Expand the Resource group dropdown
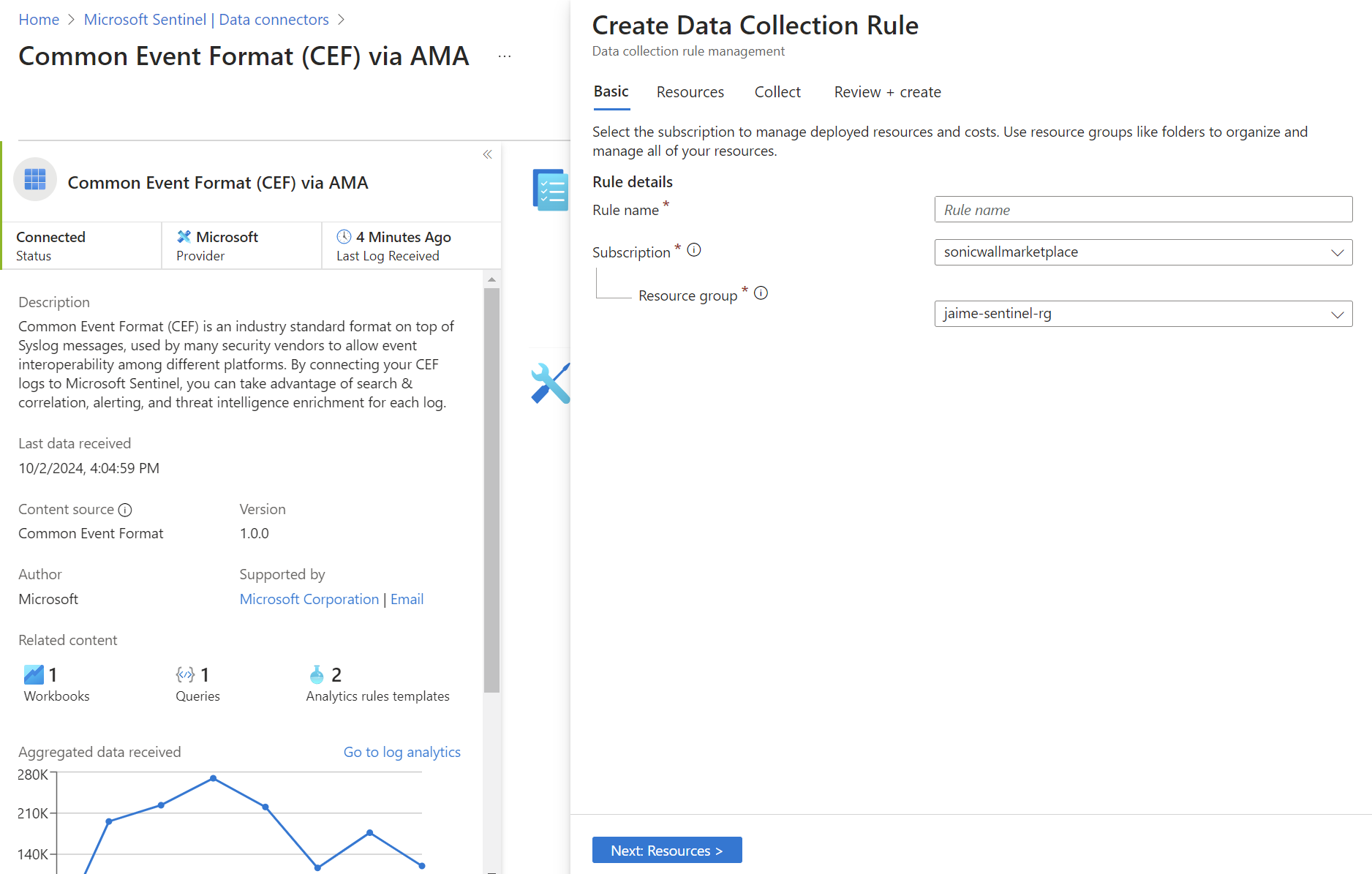1372x874 pixels. tap(1143, 314)
